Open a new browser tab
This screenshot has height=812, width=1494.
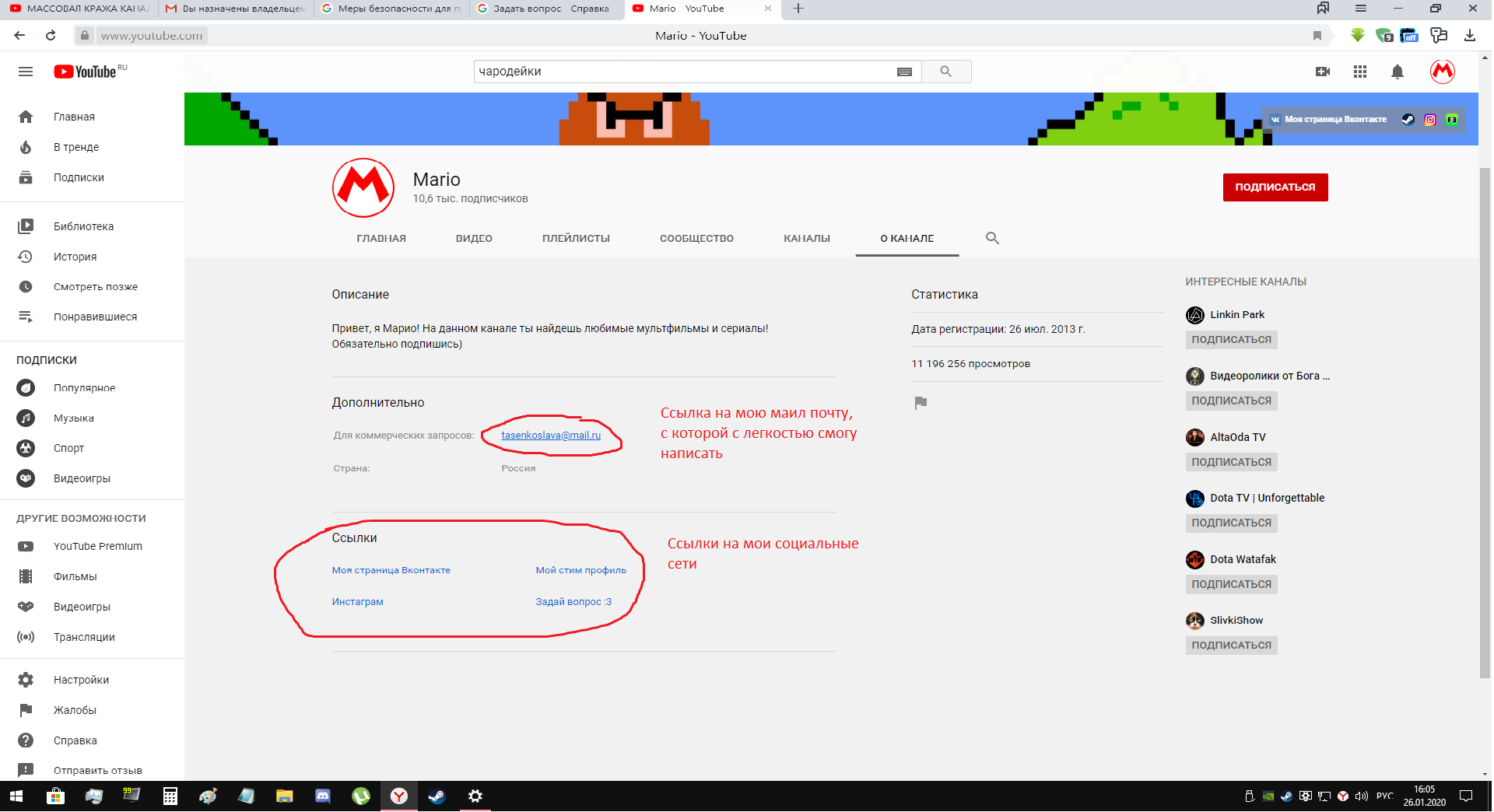click(x=798, y=9)
